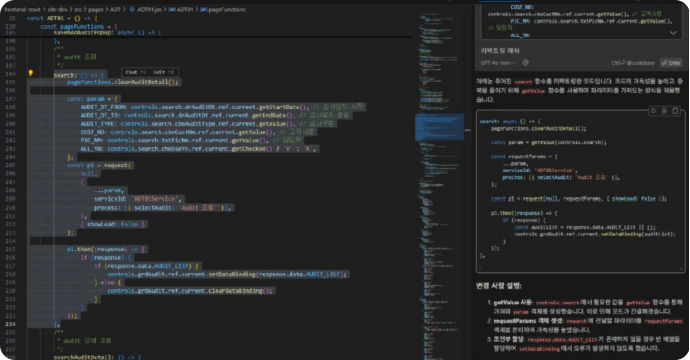
Task: Click the minimap highlighted viewport region
Action: [439, 127]
